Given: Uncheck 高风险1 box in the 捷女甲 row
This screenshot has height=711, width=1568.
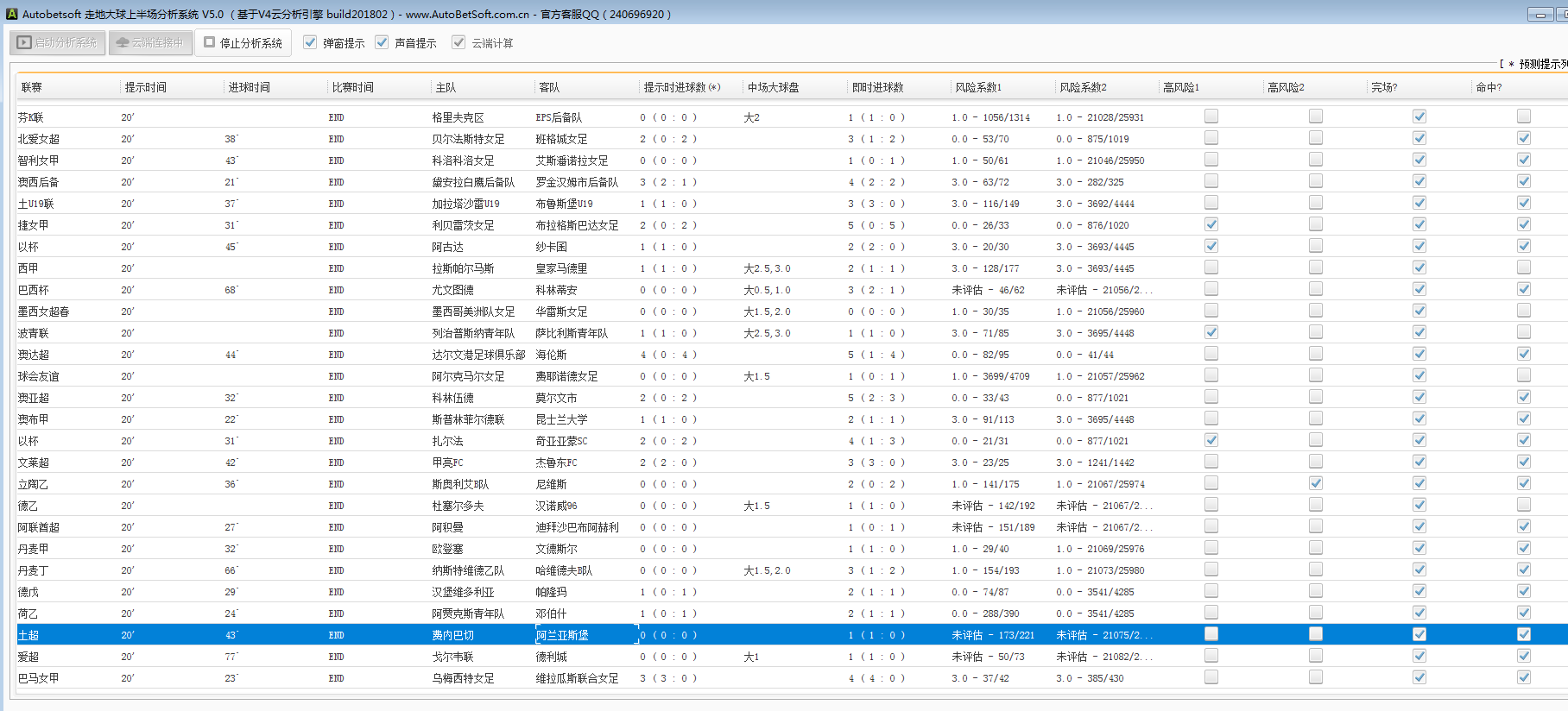Looking at the screenshot, I should tap(1211, 224).
